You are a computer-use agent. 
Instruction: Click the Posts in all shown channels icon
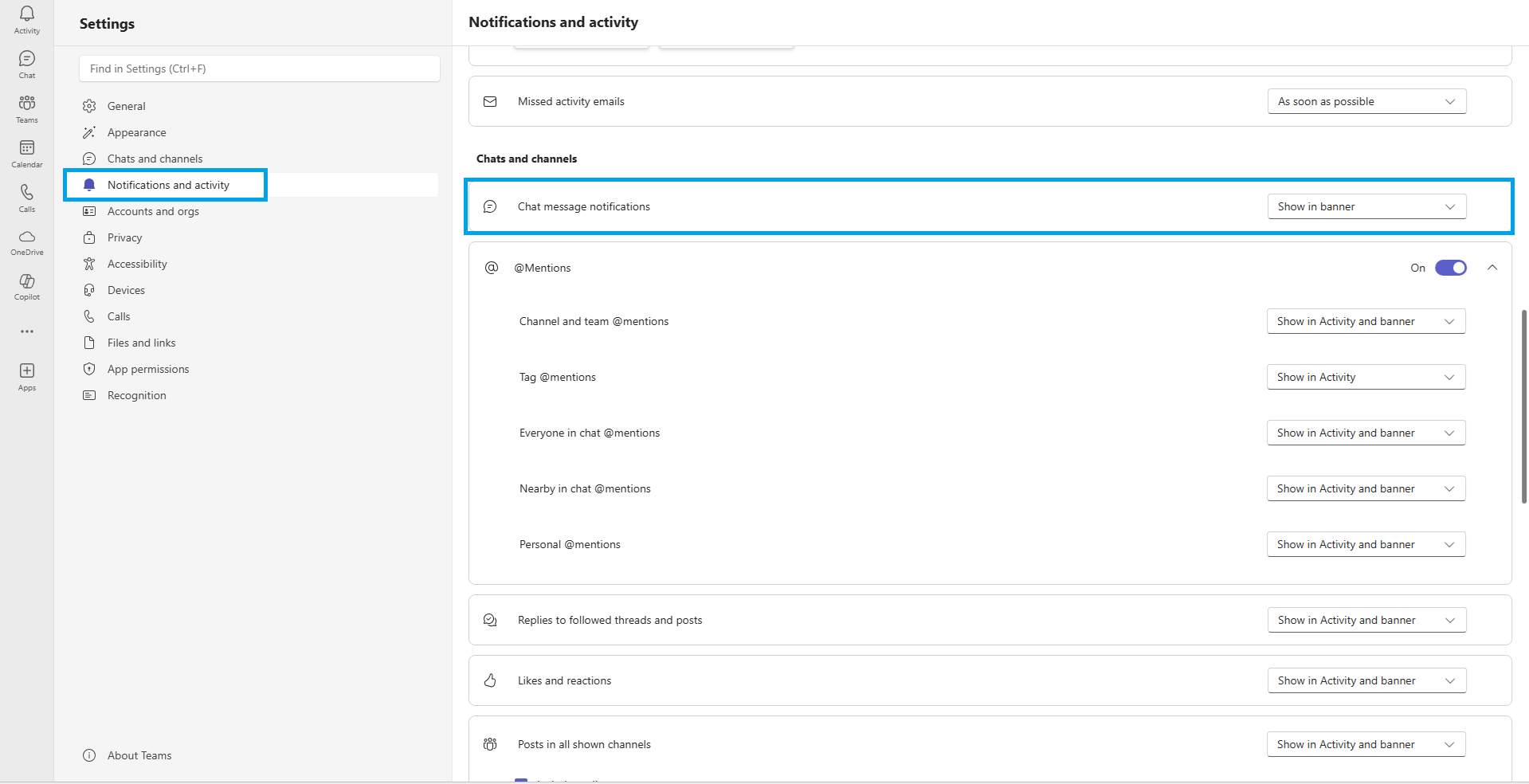tap(490, 744)
